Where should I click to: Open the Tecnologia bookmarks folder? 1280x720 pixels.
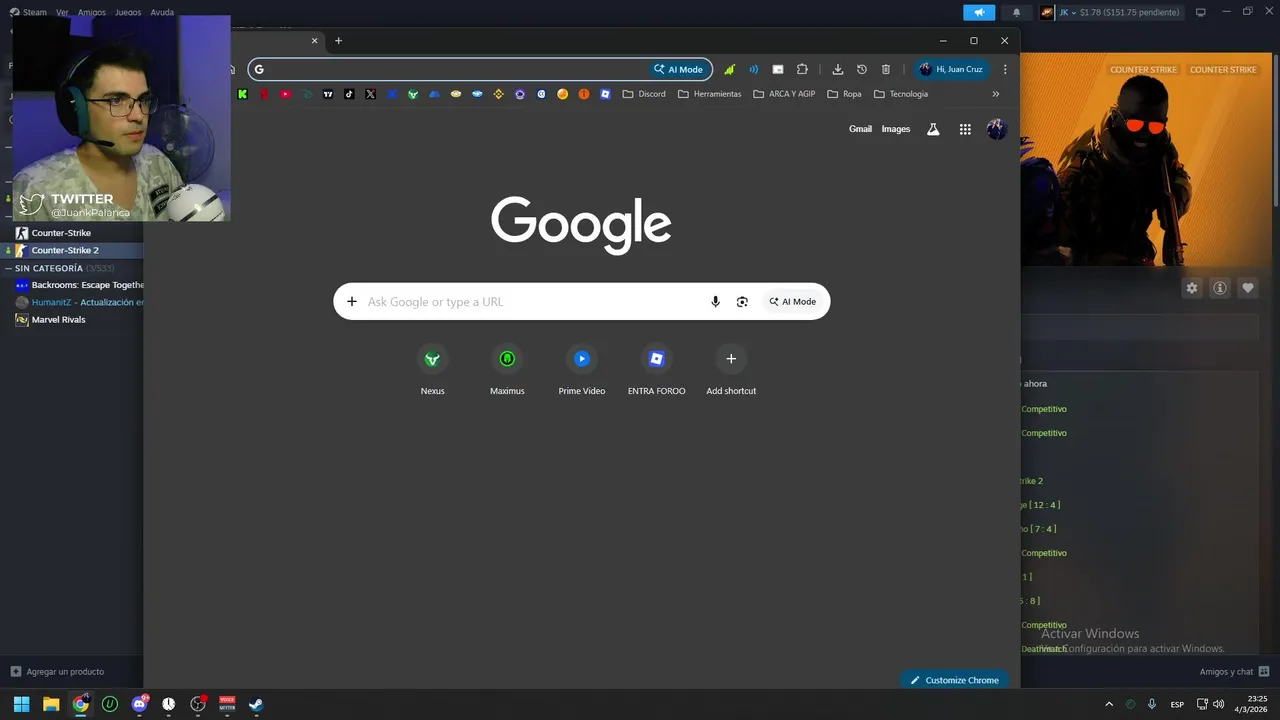901,94
